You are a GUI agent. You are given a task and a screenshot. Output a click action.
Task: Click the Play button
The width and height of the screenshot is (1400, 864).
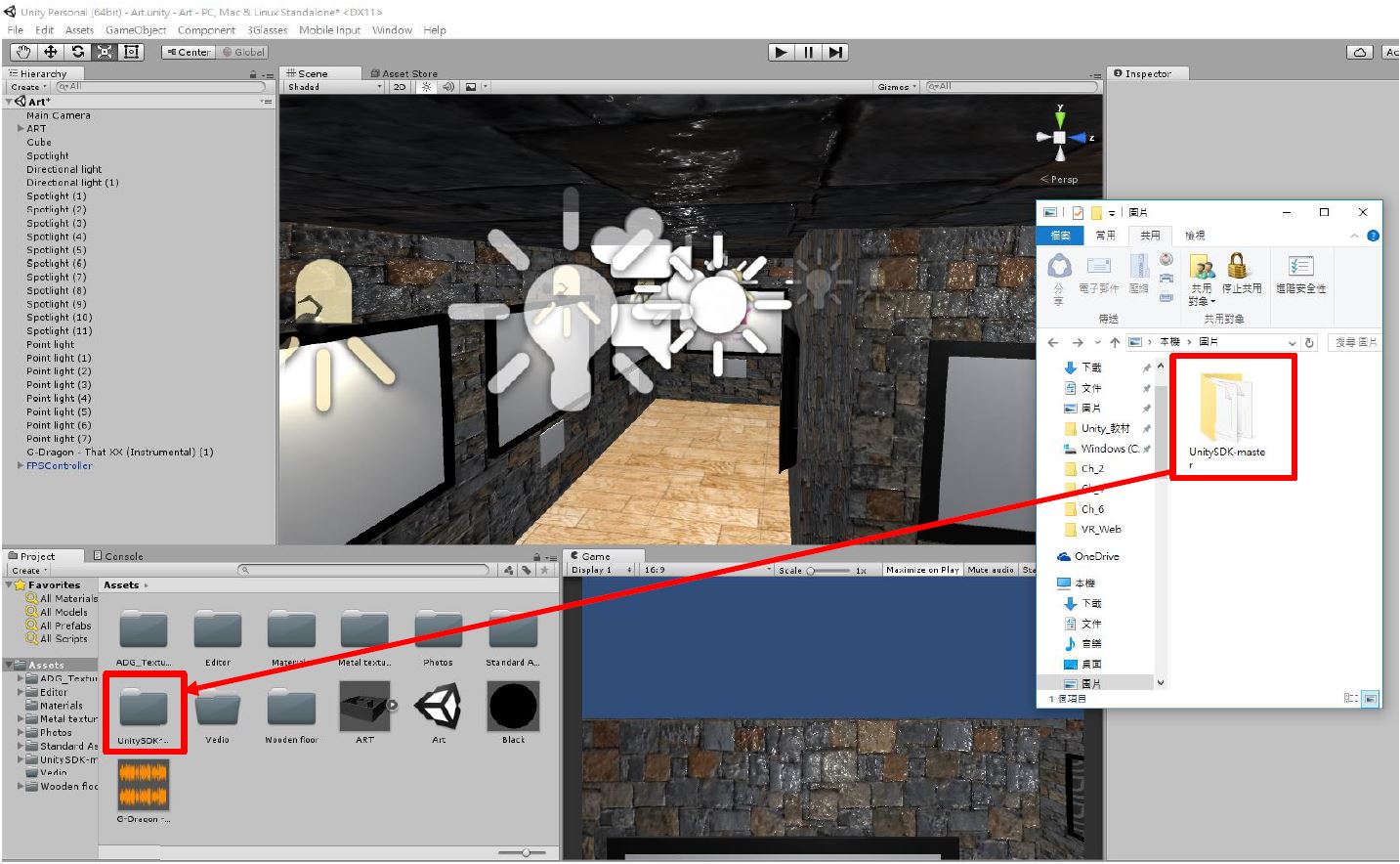781,53
